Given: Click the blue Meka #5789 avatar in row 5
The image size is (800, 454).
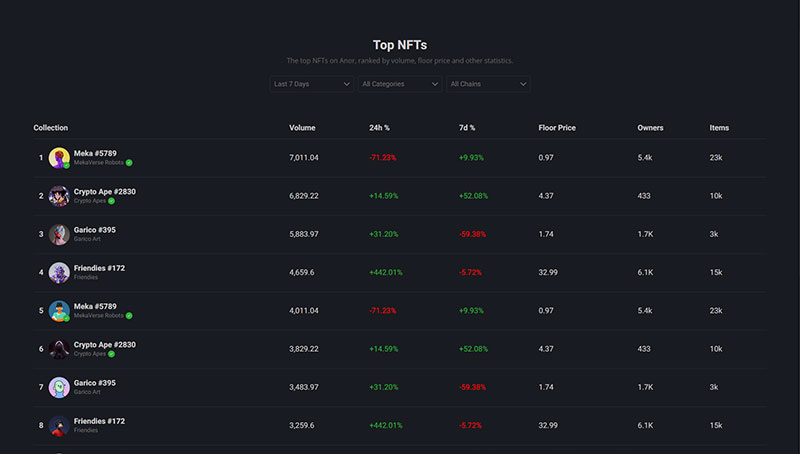Looking at the screenshot, I should pyautogui.click(x=59, y=311).
